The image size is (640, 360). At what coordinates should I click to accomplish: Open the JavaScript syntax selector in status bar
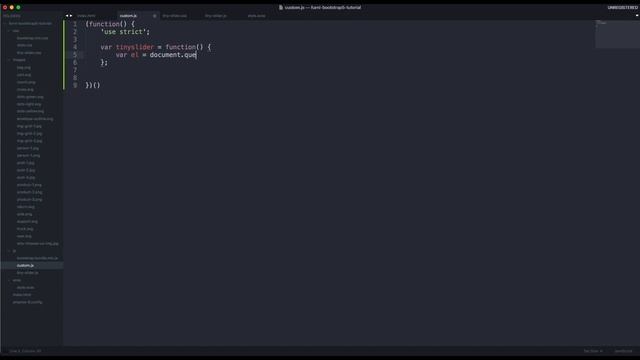623,351
